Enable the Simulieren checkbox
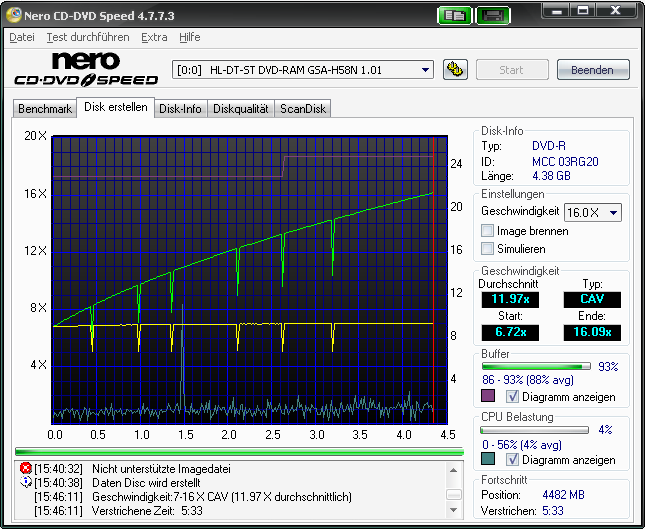The image size is (645, 529). pos(487,248)
